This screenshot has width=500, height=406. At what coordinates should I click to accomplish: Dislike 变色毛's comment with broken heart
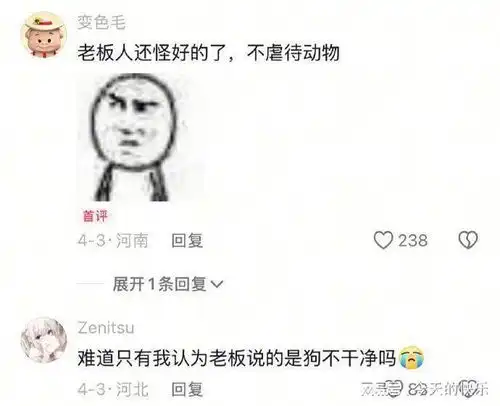tap(468, 240)
